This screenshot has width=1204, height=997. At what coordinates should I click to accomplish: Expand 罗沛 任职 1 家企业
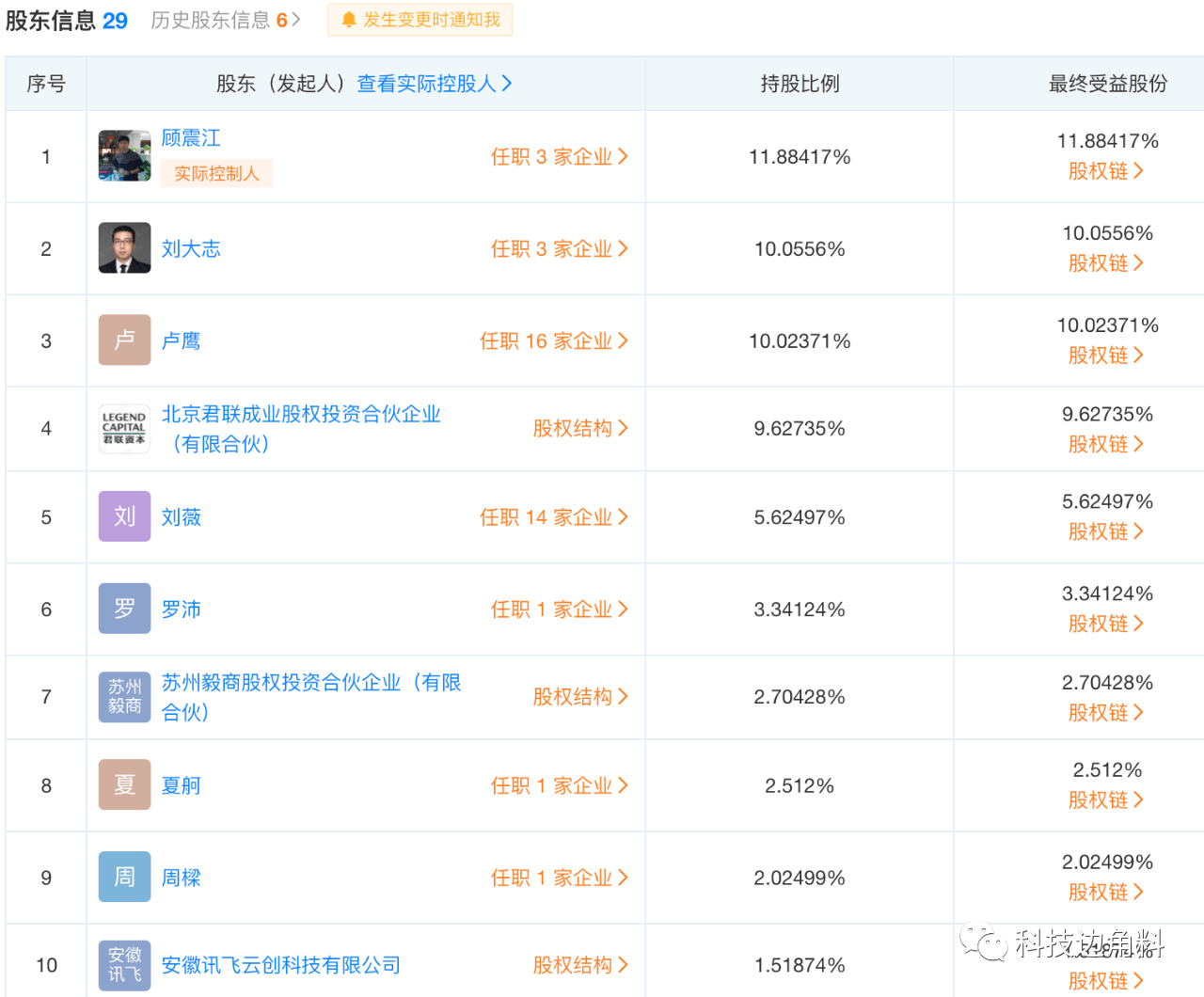pyautogui.click(x=559, y=609)
